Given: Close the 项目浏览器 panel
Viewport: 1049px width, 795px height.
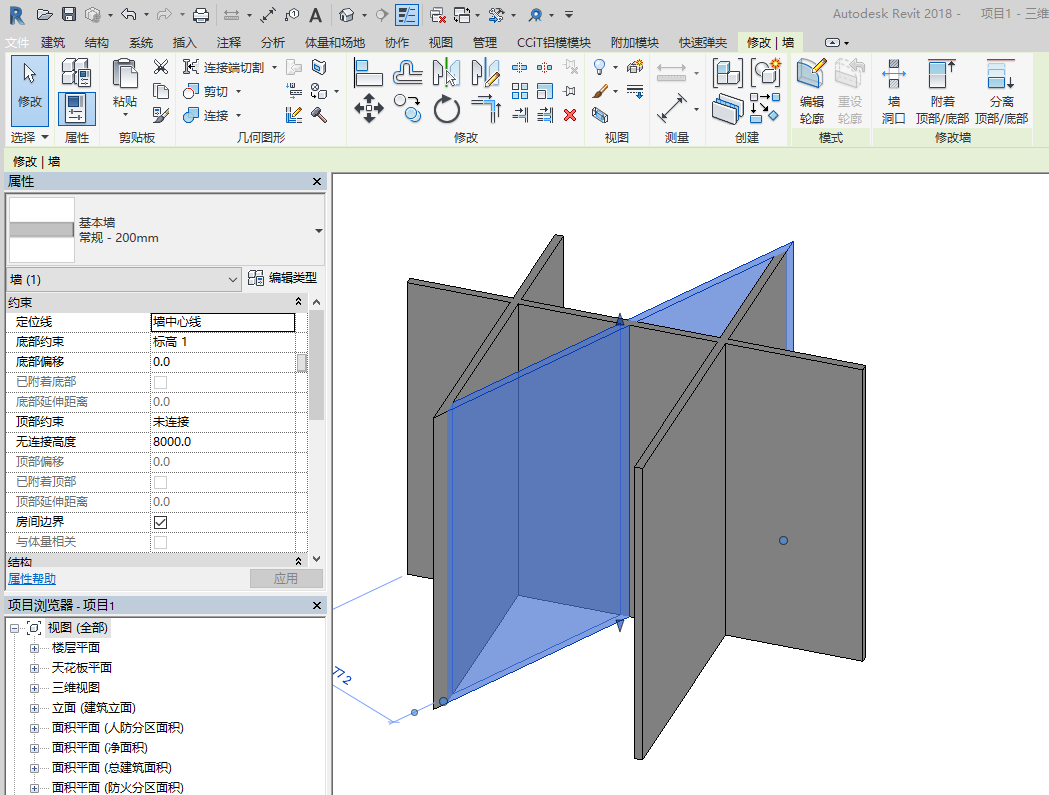Looking at the screenshot, I should (317, 606).
